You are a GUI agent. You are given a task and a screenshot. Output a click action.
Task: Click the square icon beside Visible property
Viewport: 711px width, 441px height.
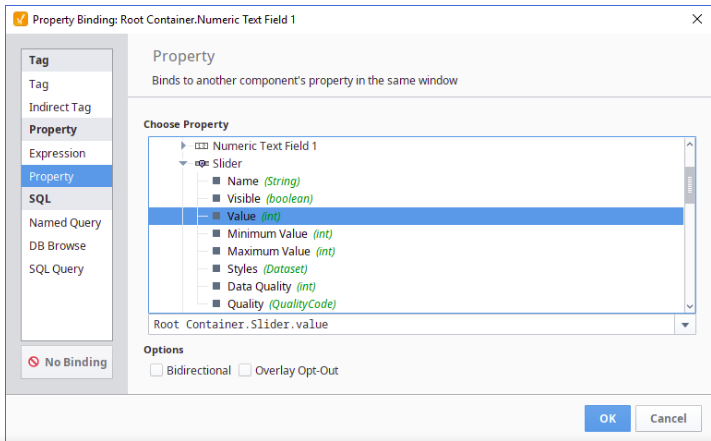click(x=216, y=199)
